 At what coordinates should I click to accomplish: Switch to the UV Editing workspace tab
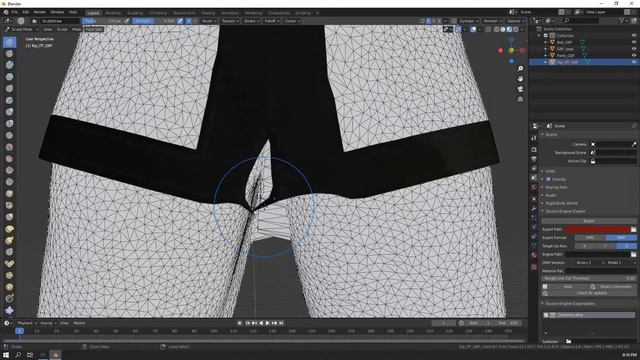[x=158, y=13]
